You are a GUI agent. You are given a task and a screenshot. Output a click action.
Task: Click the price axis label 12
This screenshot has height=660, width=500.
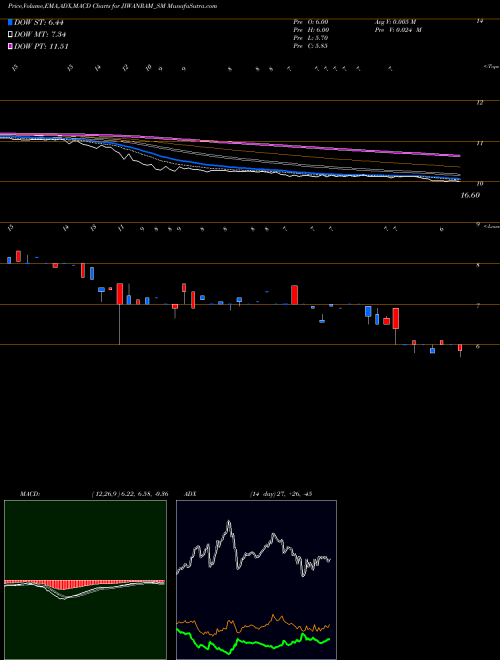(x=479, y=102)
